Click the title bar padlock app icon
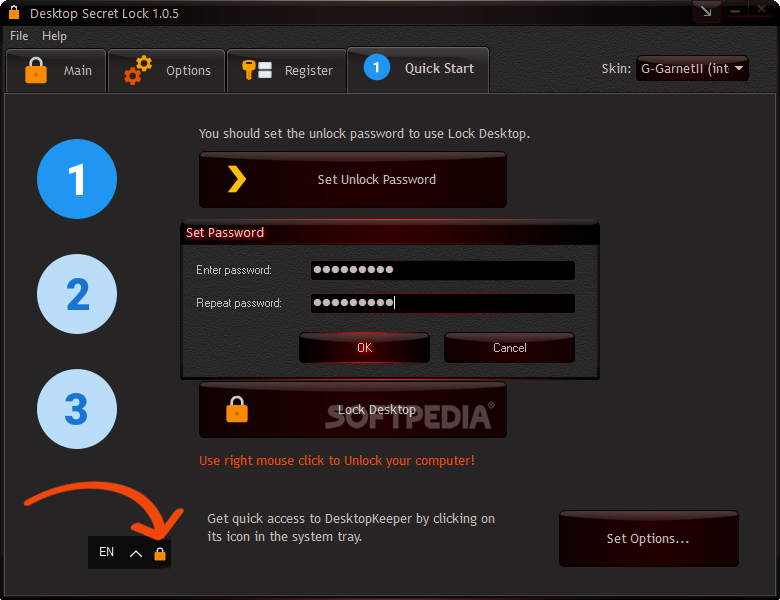780x600 pixels. [14, 12]
